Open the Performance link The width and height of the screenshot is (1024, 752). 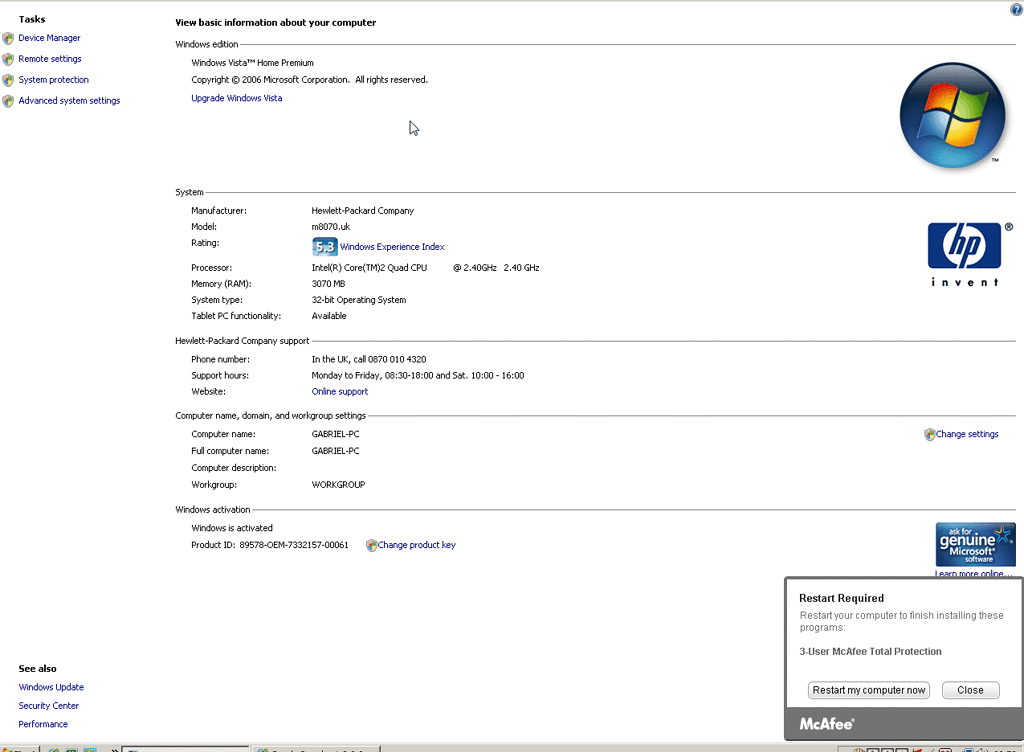coord(43,724)
